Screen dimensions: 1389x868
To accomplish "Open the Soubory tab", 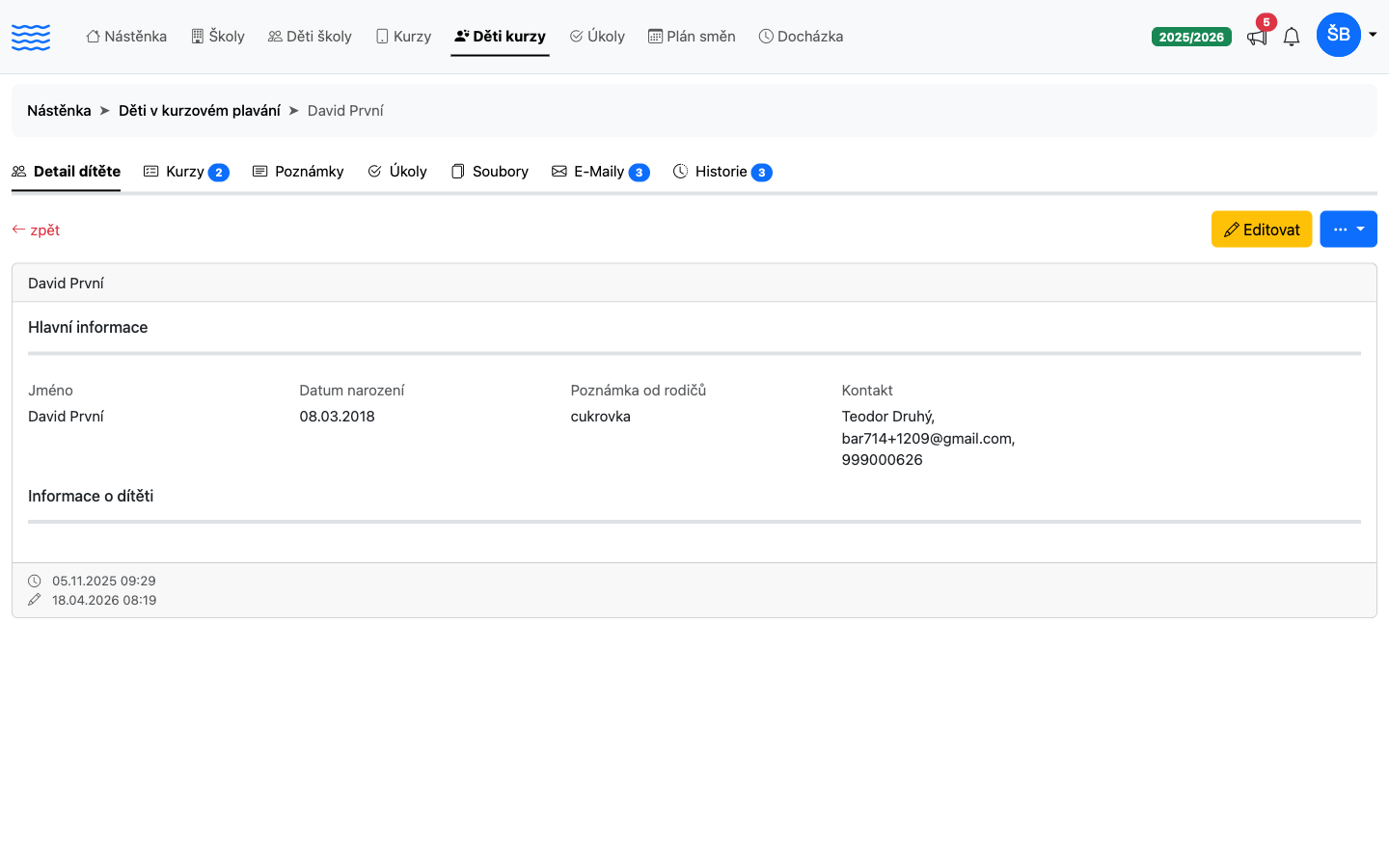I will tap(490, 172).
